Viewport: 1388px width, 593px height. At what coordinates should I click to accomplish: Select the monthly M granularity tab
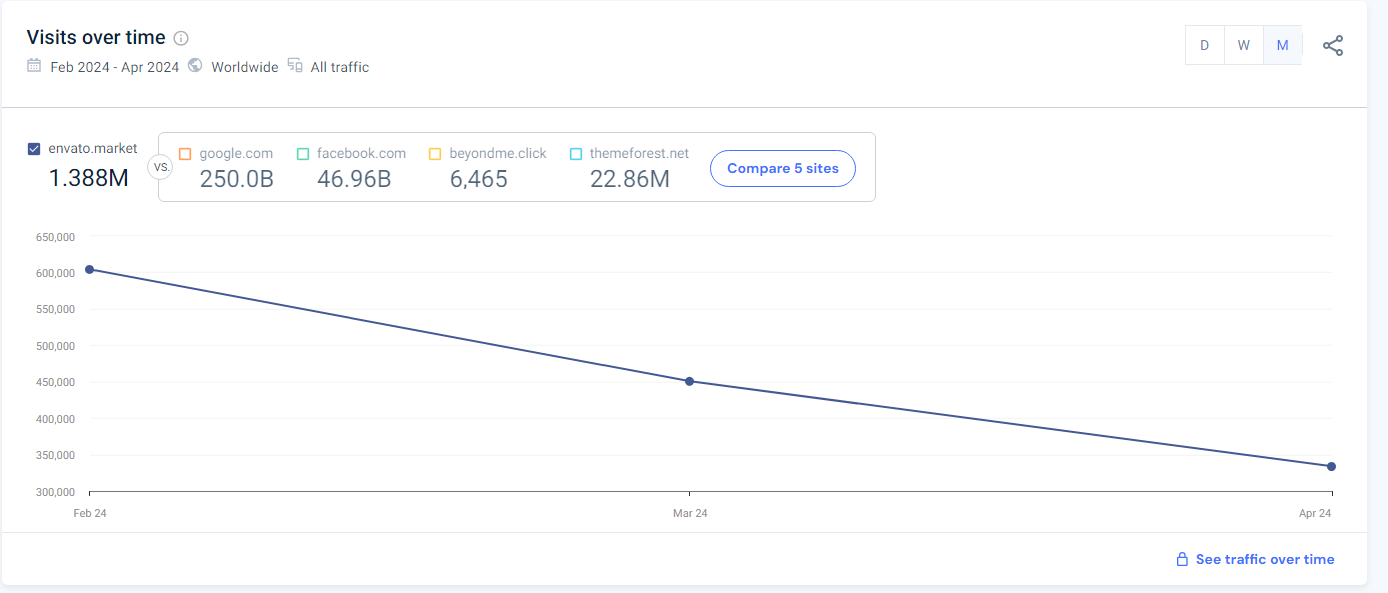pos(1282,46)
